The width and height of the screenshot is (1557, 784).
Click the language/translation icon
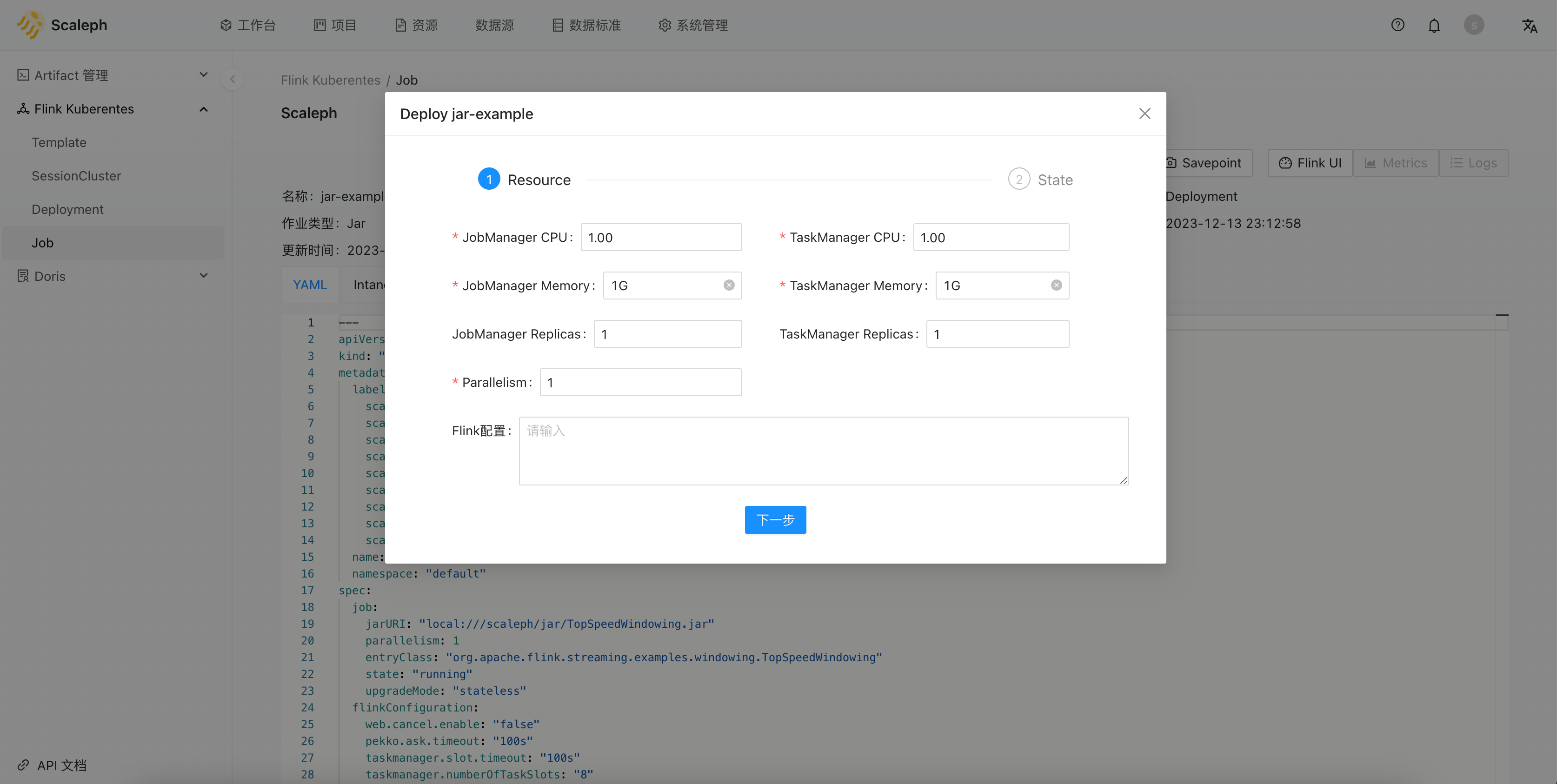pos(1529,25)
